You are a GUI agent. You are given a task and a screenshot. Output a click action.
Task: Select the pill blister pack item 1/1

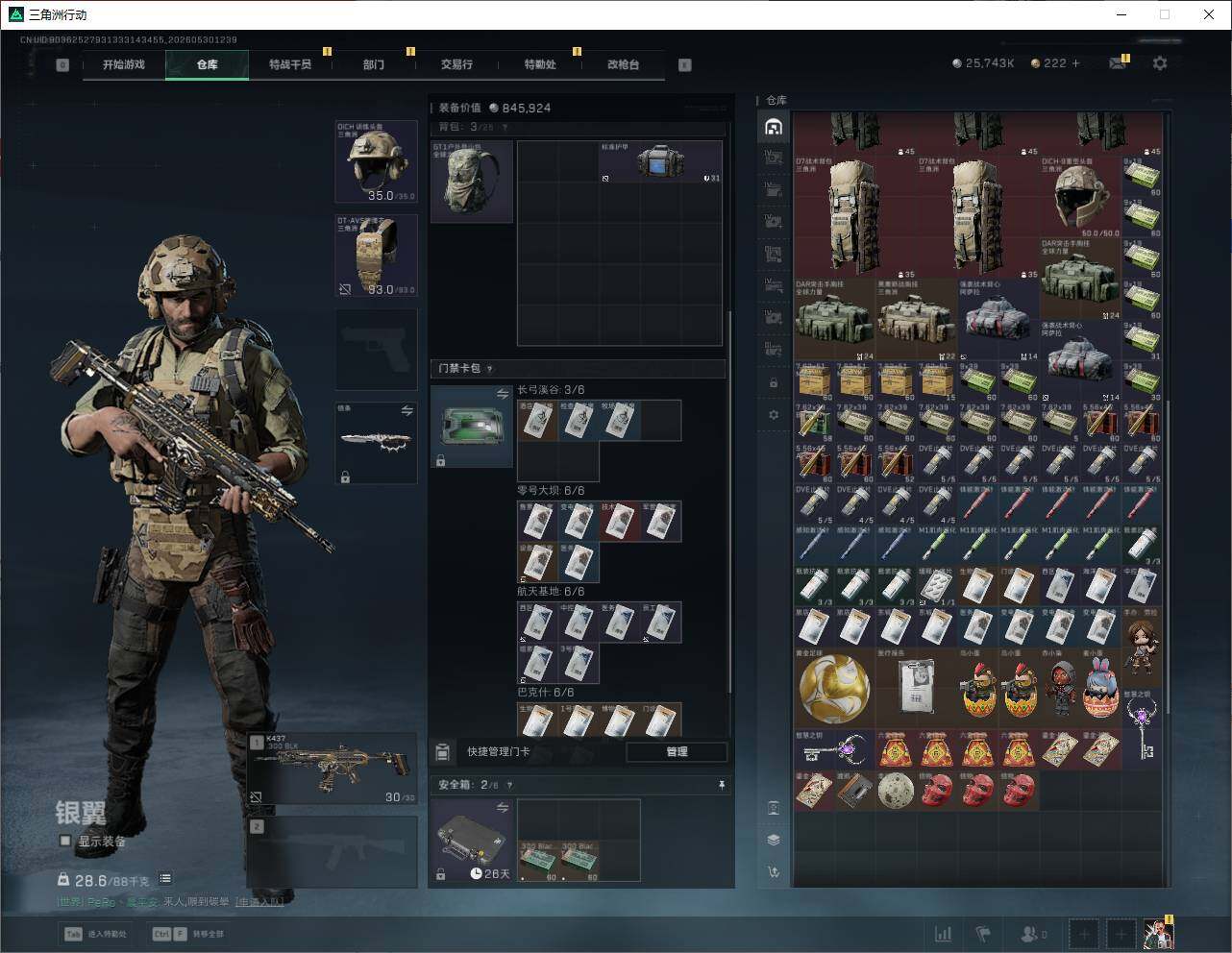coord(937,586)
